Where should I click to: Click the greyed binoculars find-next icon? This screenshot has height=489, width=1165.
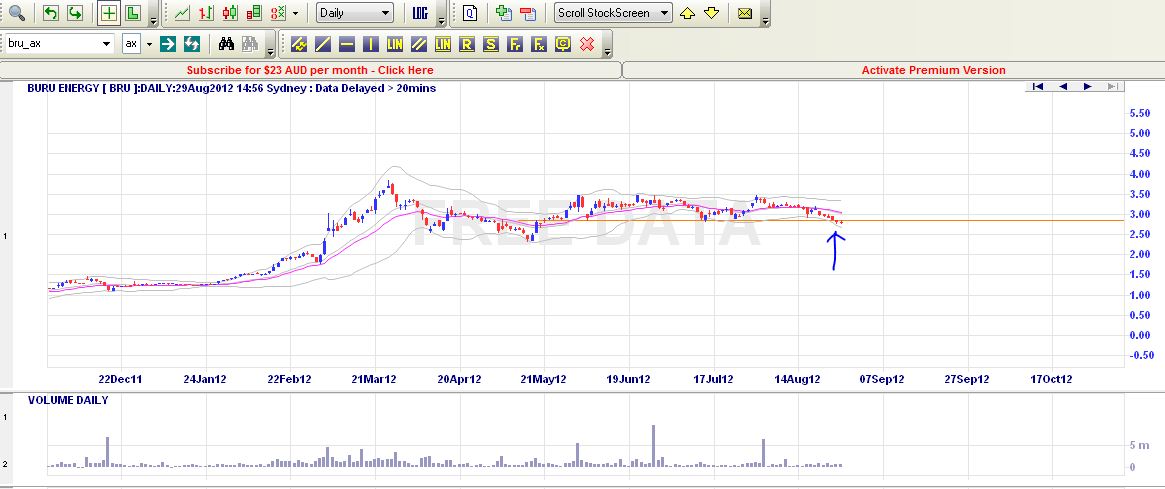tap(250, 44)
